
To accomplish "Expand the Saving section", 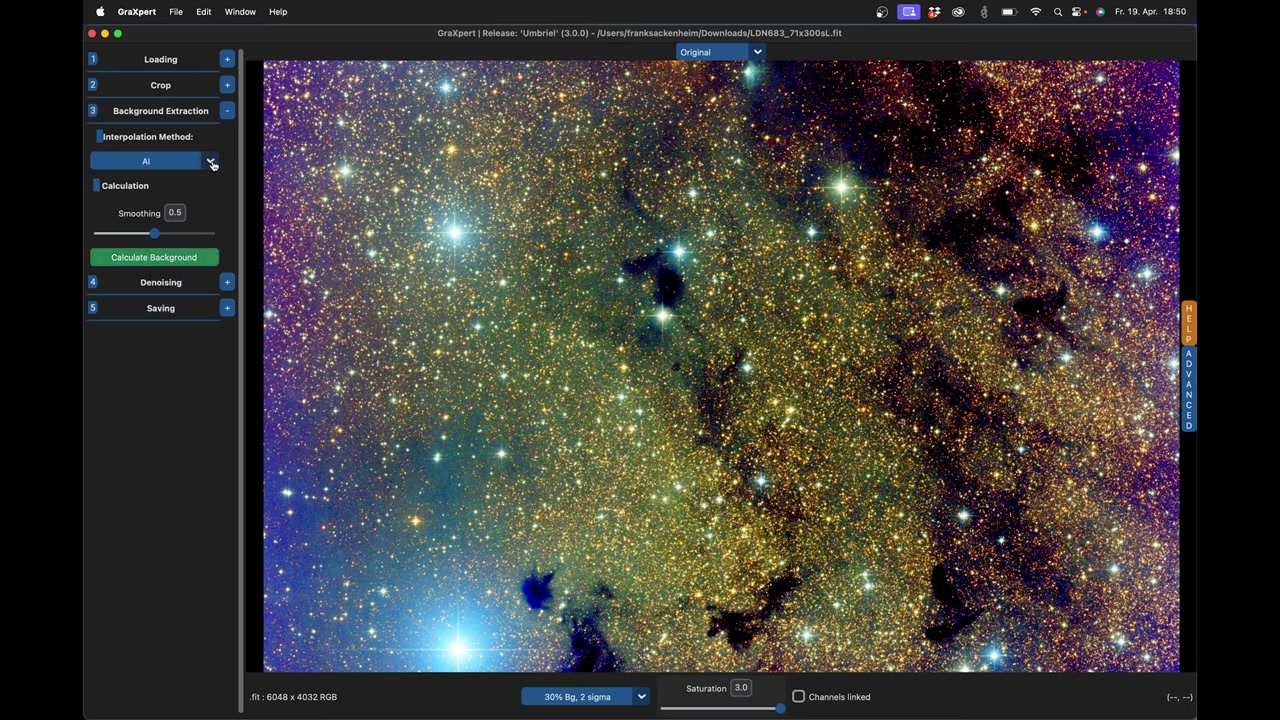I will pyautogui.click(x=227, y=308).
